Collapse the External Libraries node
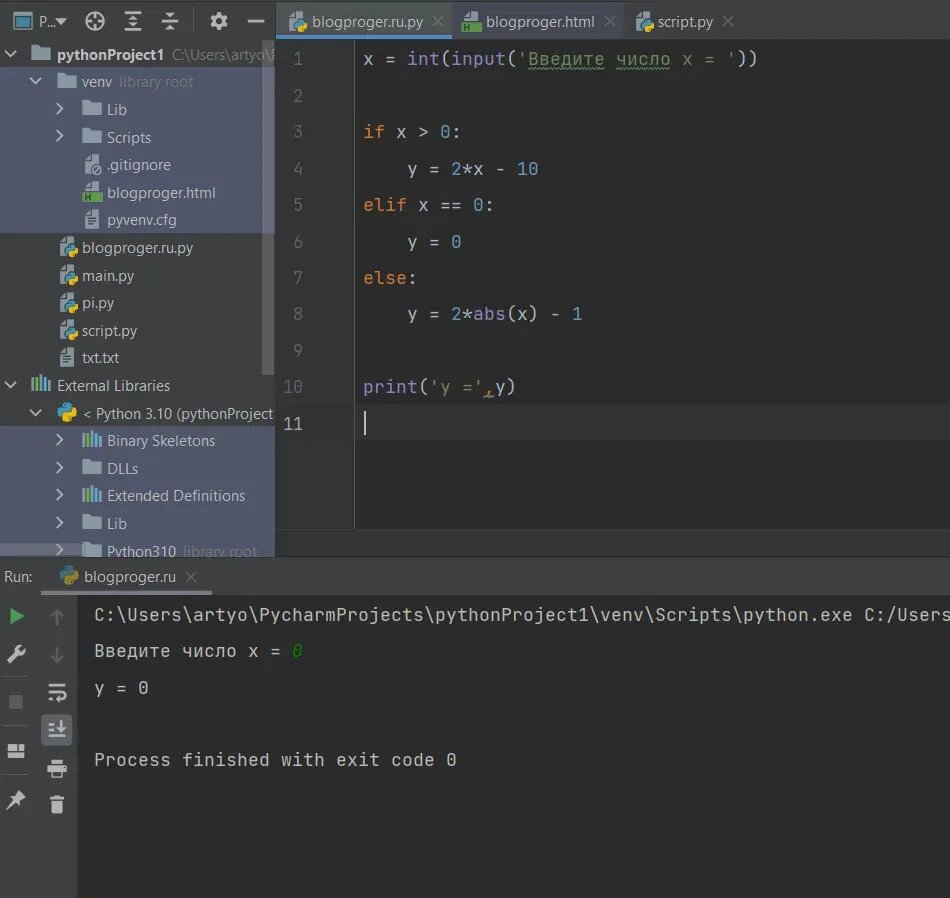950x898 pixels. tap(11, 385)
